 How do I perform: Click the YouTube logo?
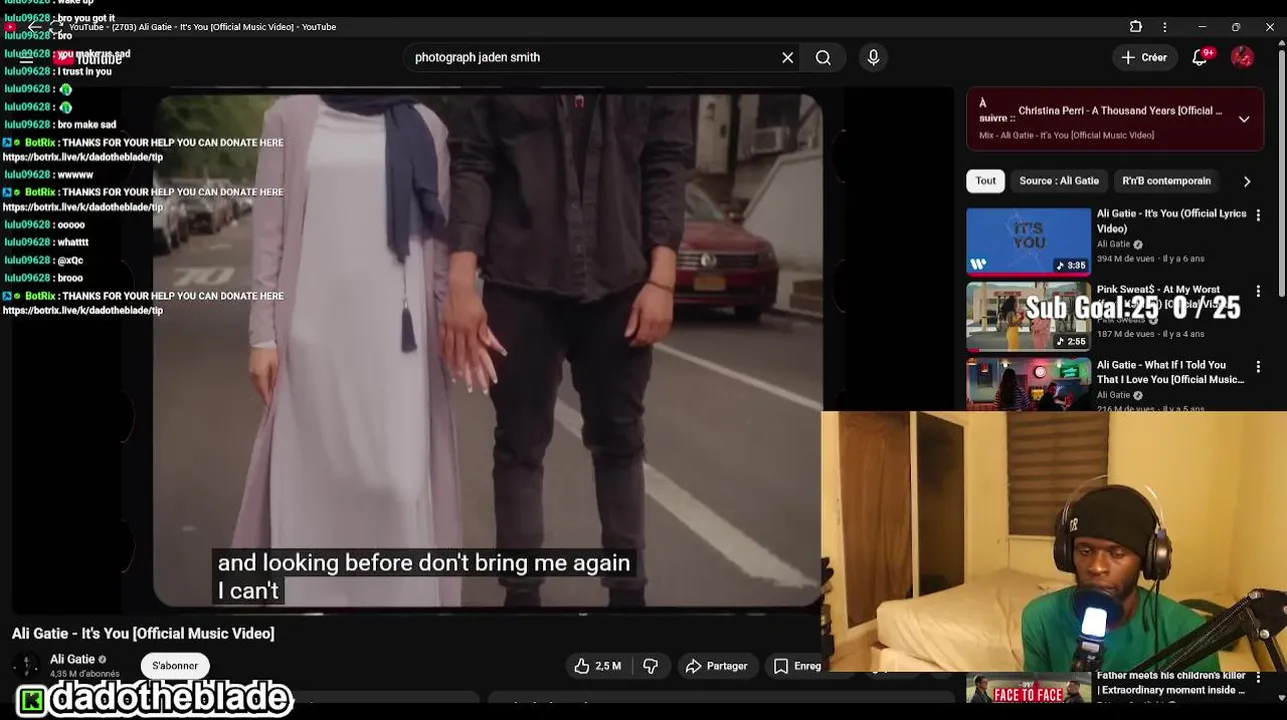click(x=88, y=58)
